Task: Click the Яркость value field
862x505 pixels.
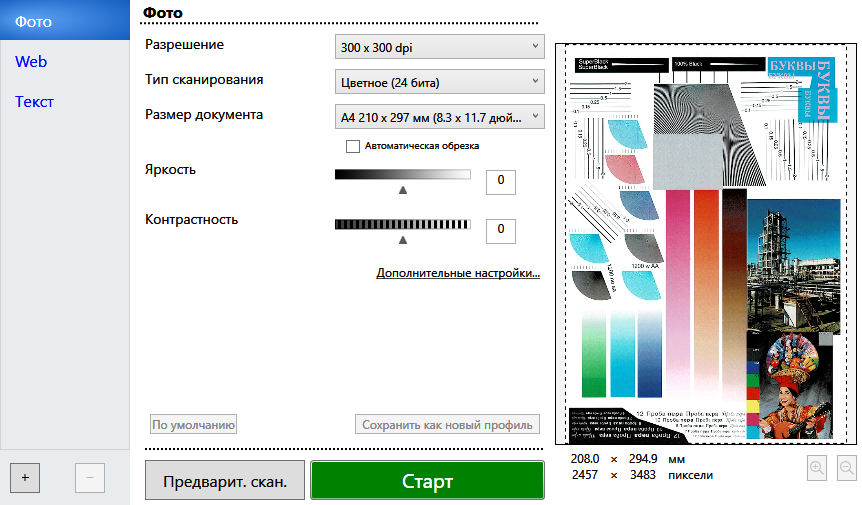Action: [501, 182]
